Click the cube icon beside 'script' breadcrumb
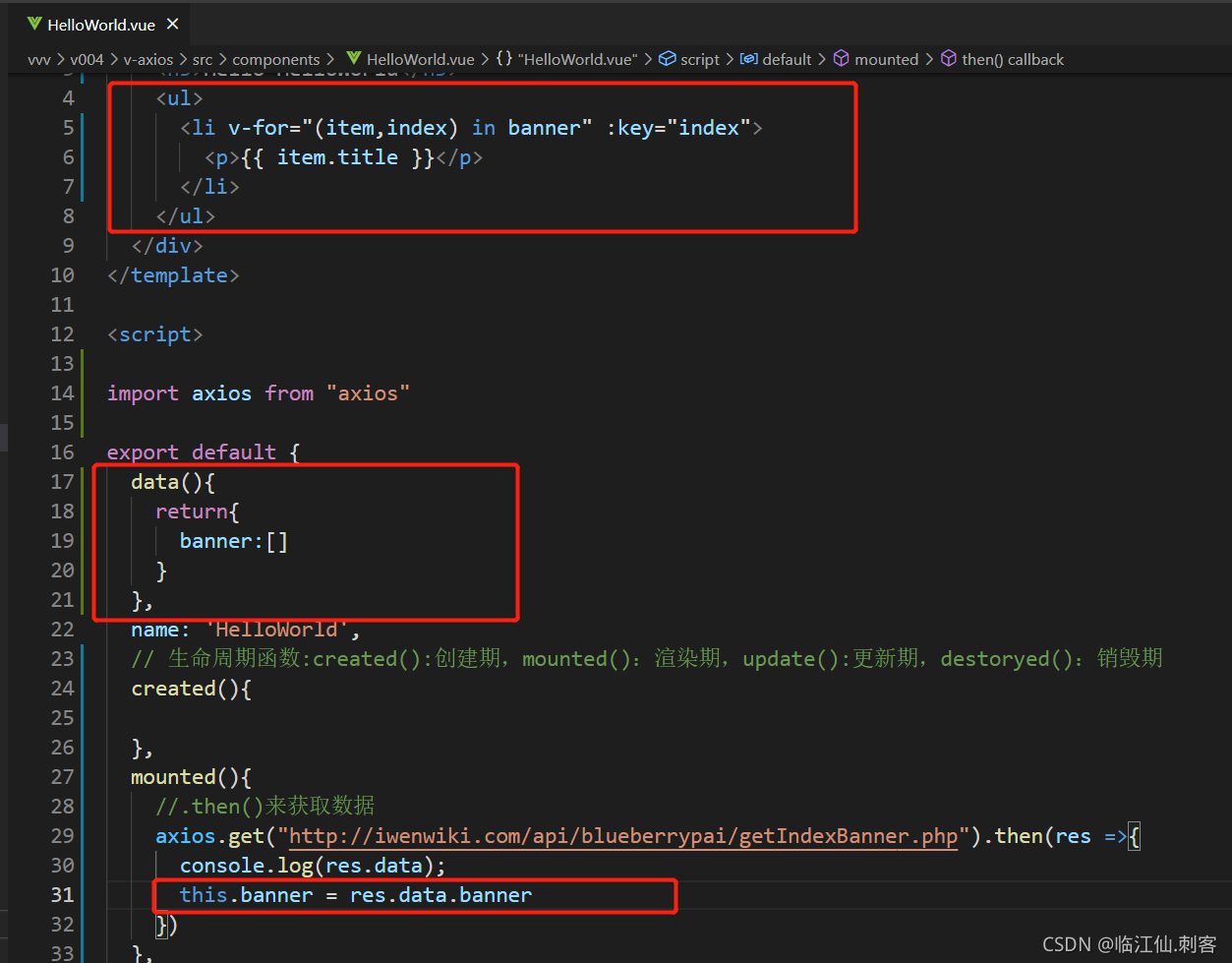Image resolution: width=1232 pixels, height=963 pixels. coord(668,59)
